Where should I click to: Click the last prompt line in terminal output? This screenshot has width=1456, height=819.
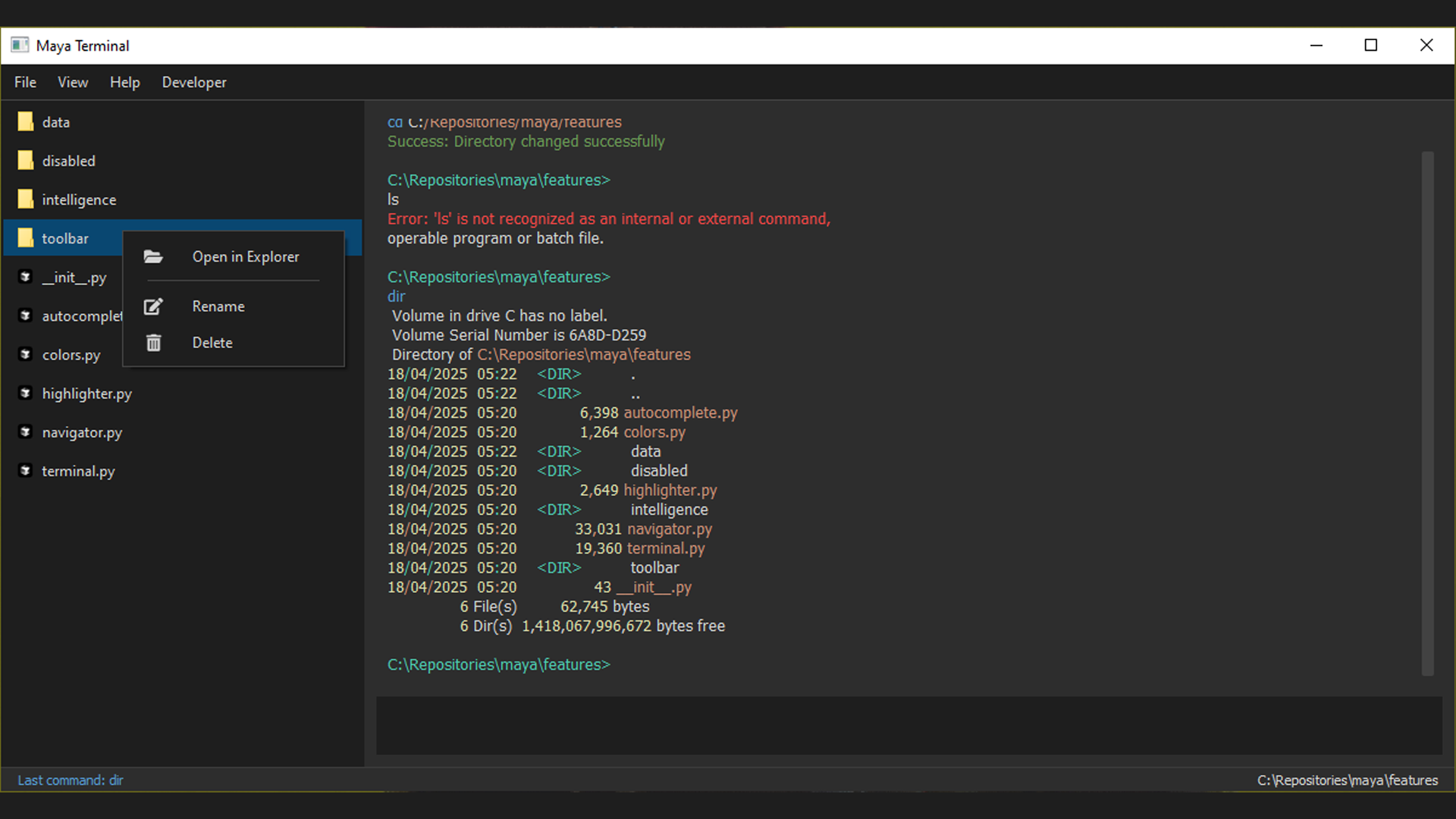(499, 665)
